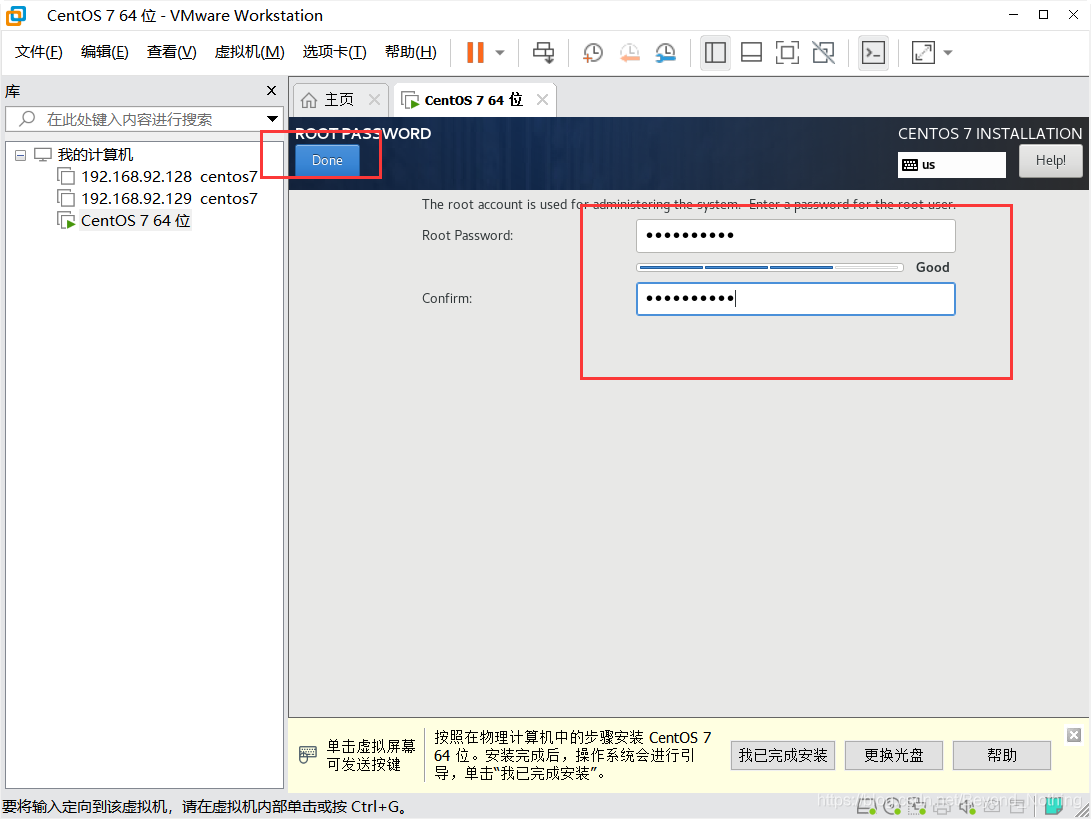
Task: Click the 我已完成安装 button
Action: (783, 755)
